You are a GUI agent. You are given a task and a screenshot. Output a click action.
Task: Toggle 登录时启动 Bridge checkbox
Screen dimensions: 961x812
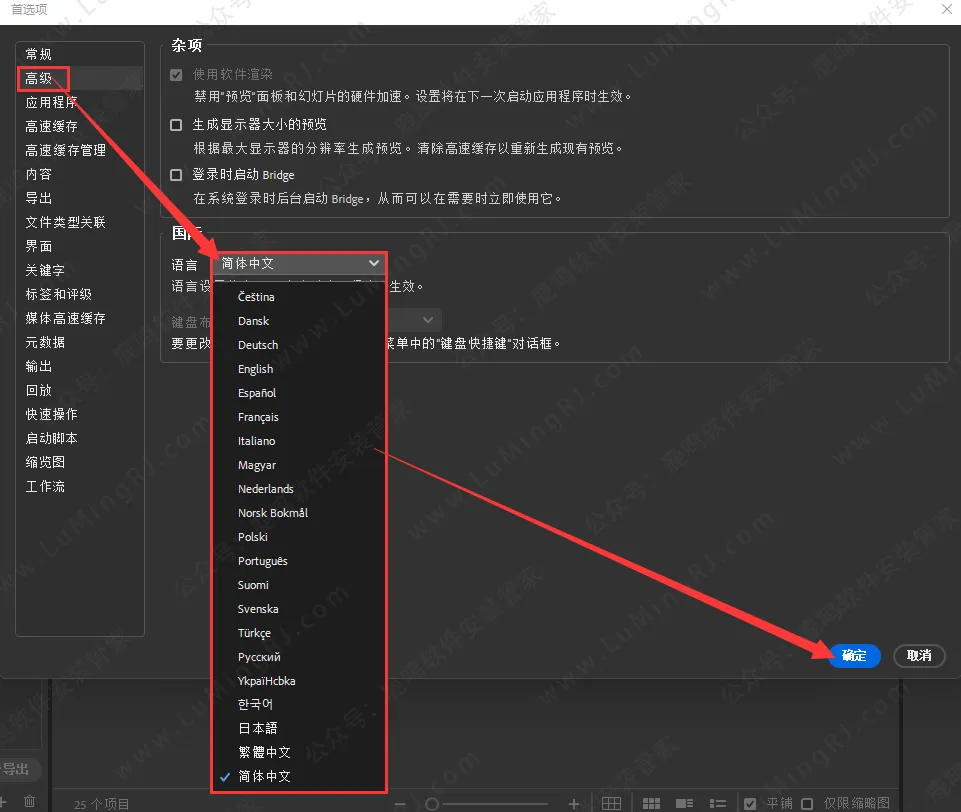point(176,175)
